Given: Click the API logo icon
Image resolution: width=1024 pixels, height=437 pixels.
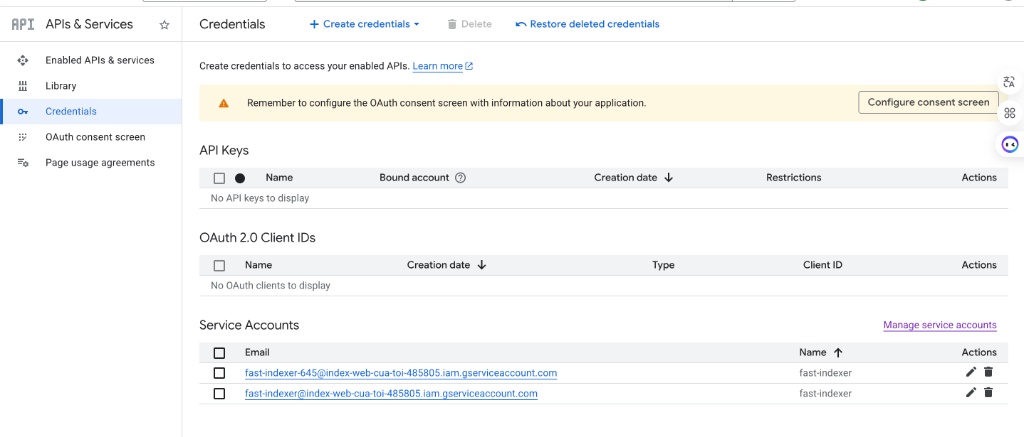Looking at the screenshot, I should (23, 24).
